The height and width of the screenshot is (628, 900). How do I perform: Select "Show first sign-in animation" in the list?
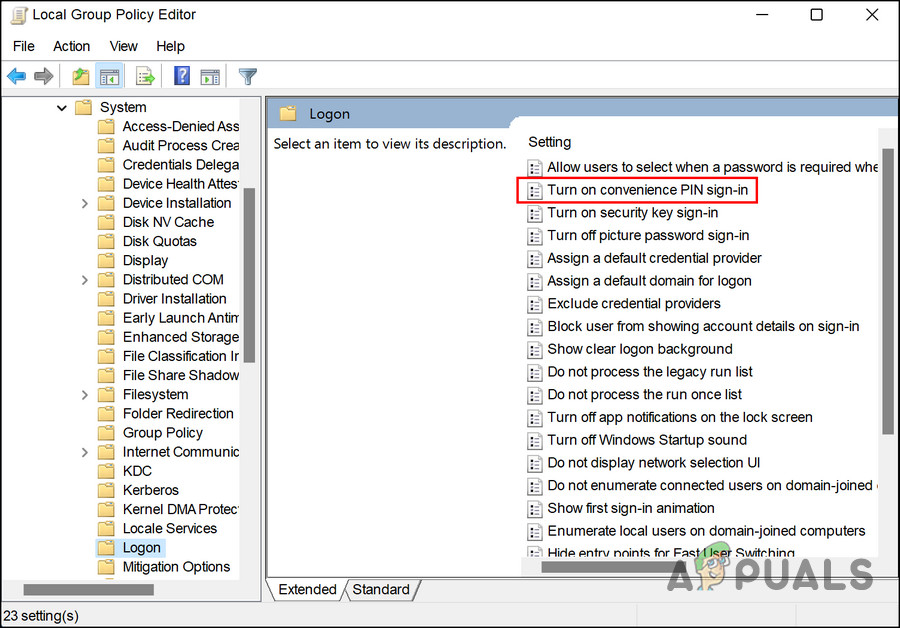click(x=628, y=508)
